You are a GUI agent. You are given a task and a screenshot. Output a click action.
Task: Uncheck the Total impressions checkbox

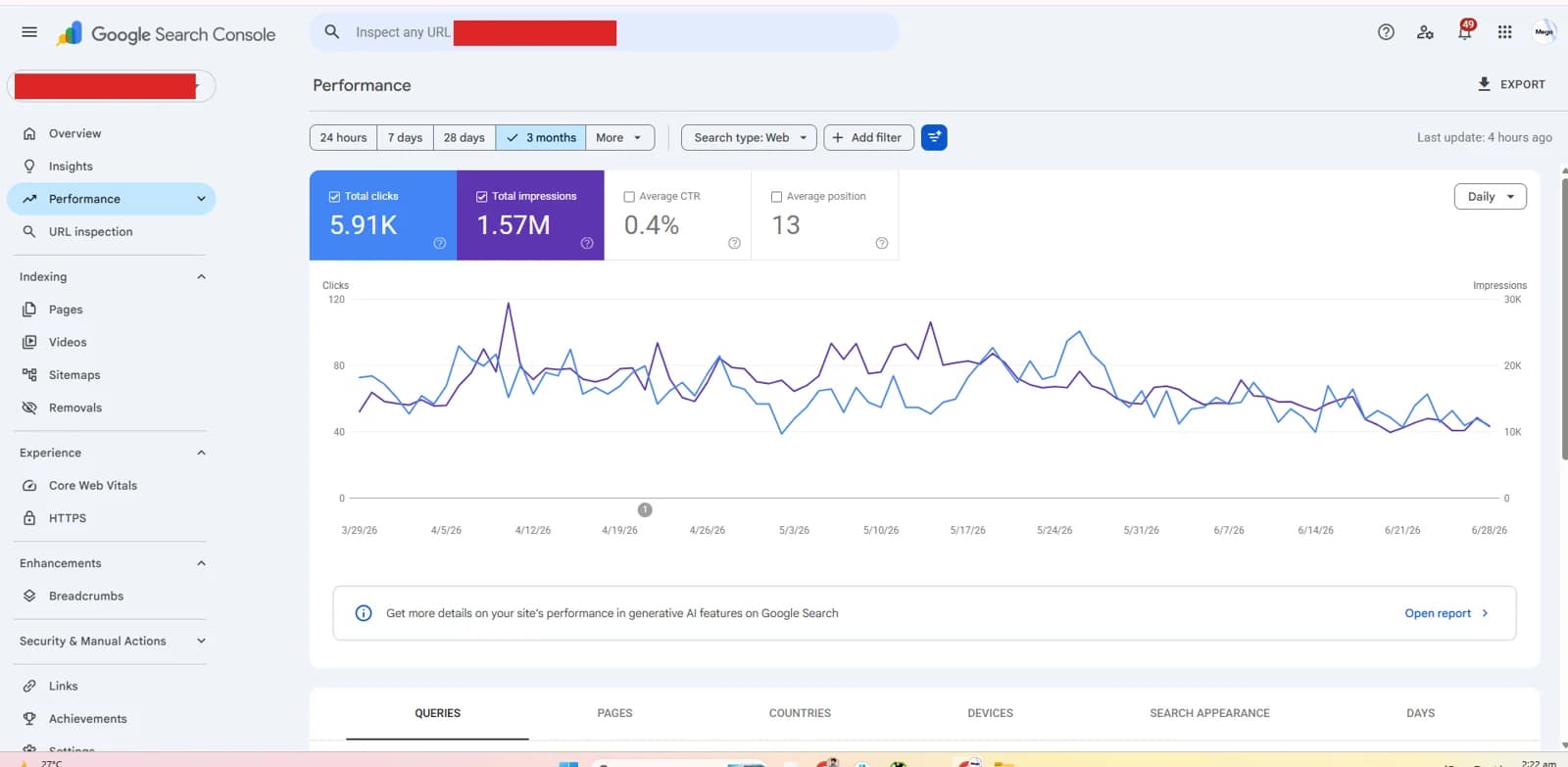click(482, 197)
